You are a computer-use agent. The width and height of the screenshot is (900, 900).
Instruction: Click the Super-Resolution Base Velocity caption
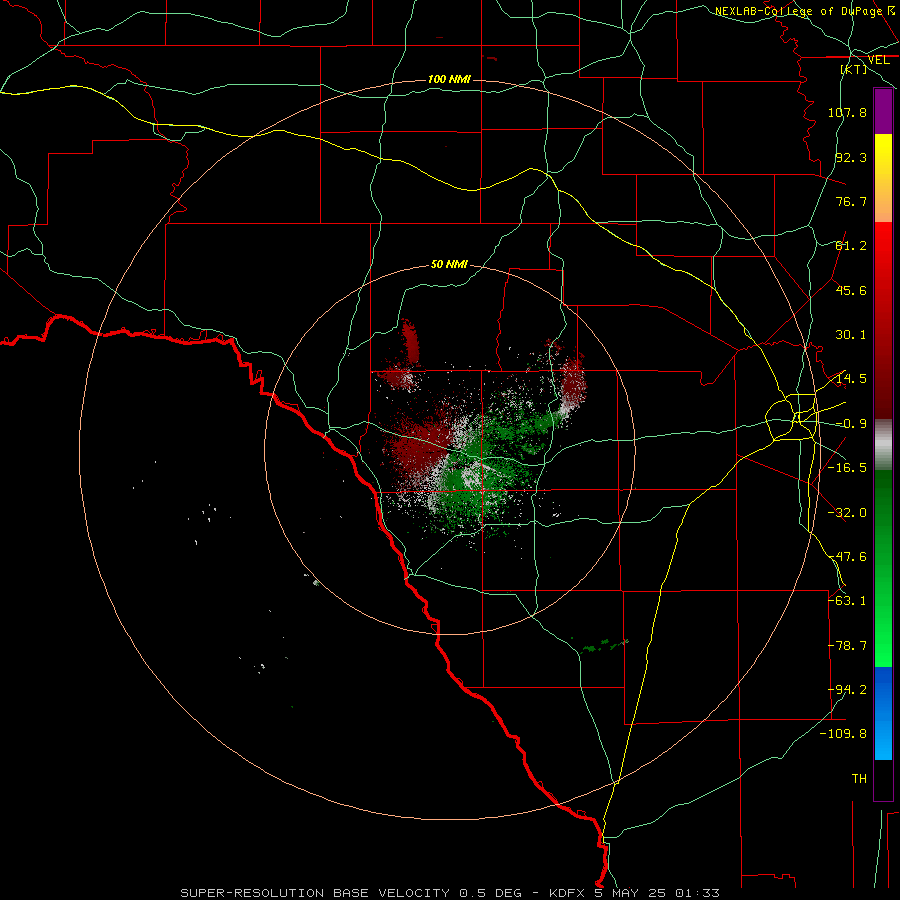click(449, 893)
